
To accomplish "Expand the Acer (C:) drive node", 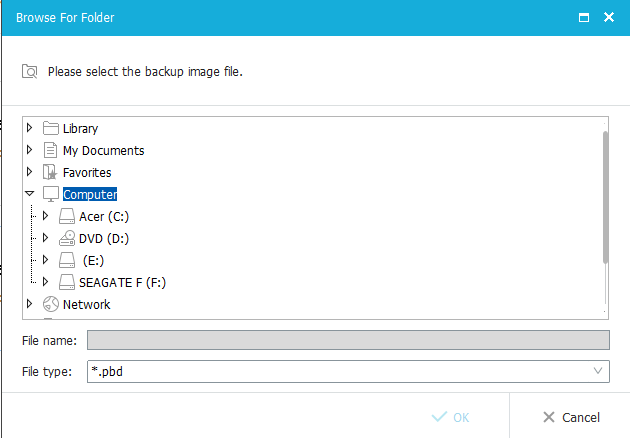I will pos(45,216).
